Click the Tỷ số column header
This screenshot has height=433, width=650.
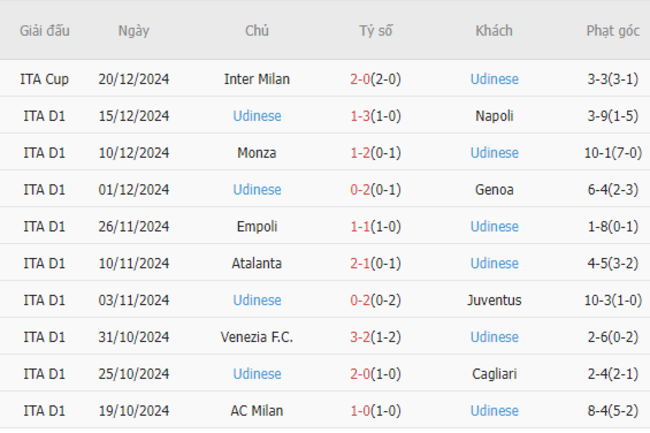(376, 31)
